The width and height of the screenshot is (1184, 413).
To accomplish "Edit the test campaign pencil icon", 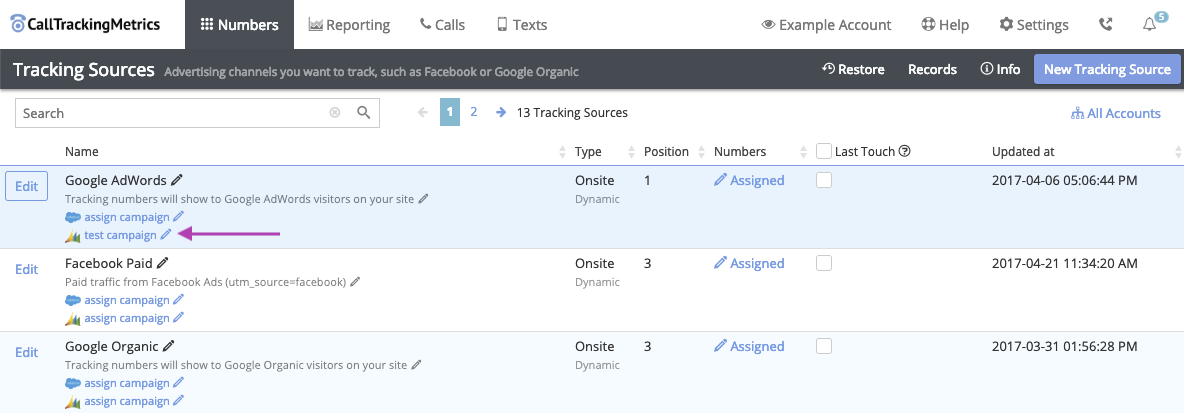I will click(166, 235).
